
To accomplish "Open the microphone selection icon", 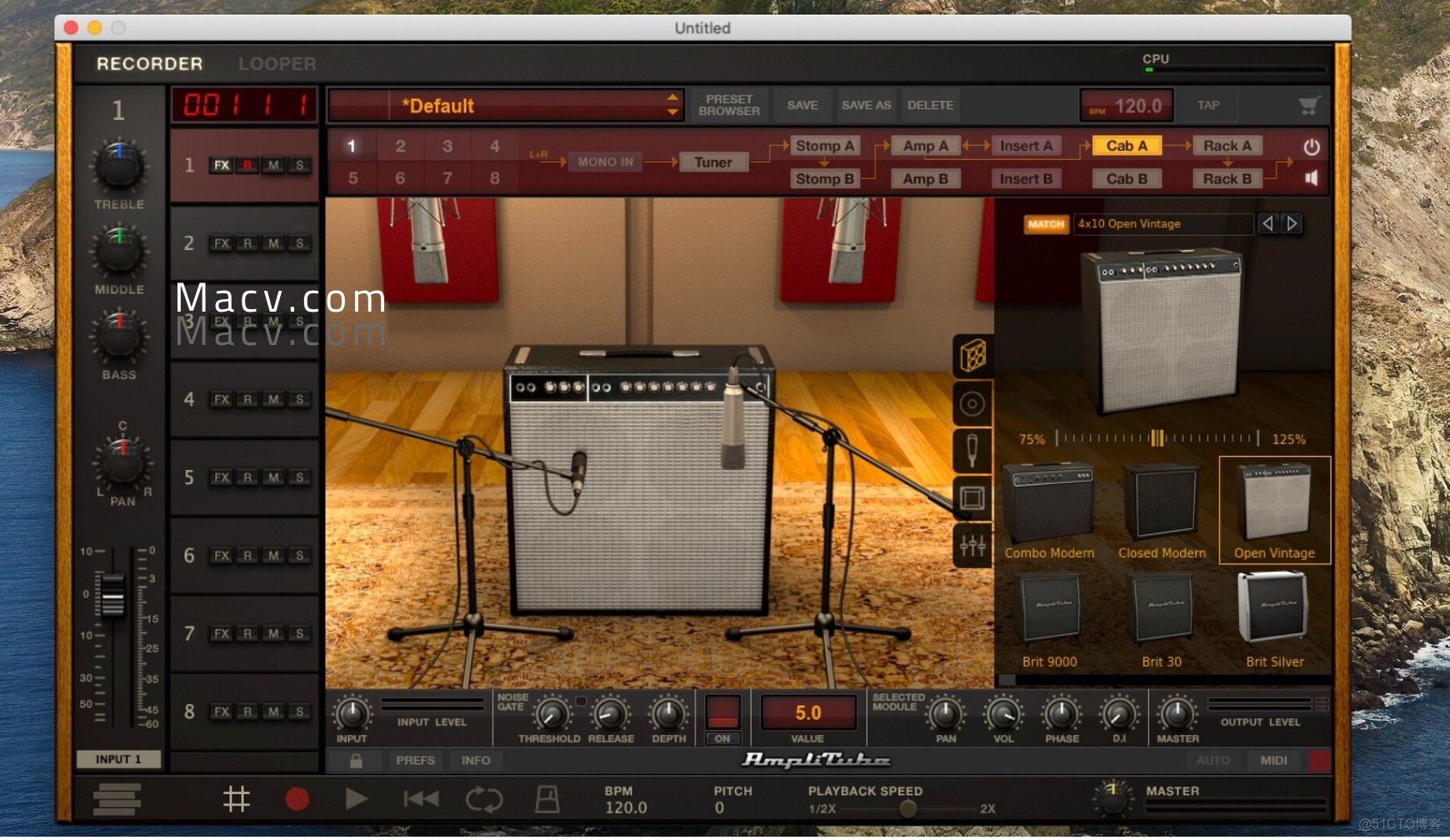I will coord(972,451).
